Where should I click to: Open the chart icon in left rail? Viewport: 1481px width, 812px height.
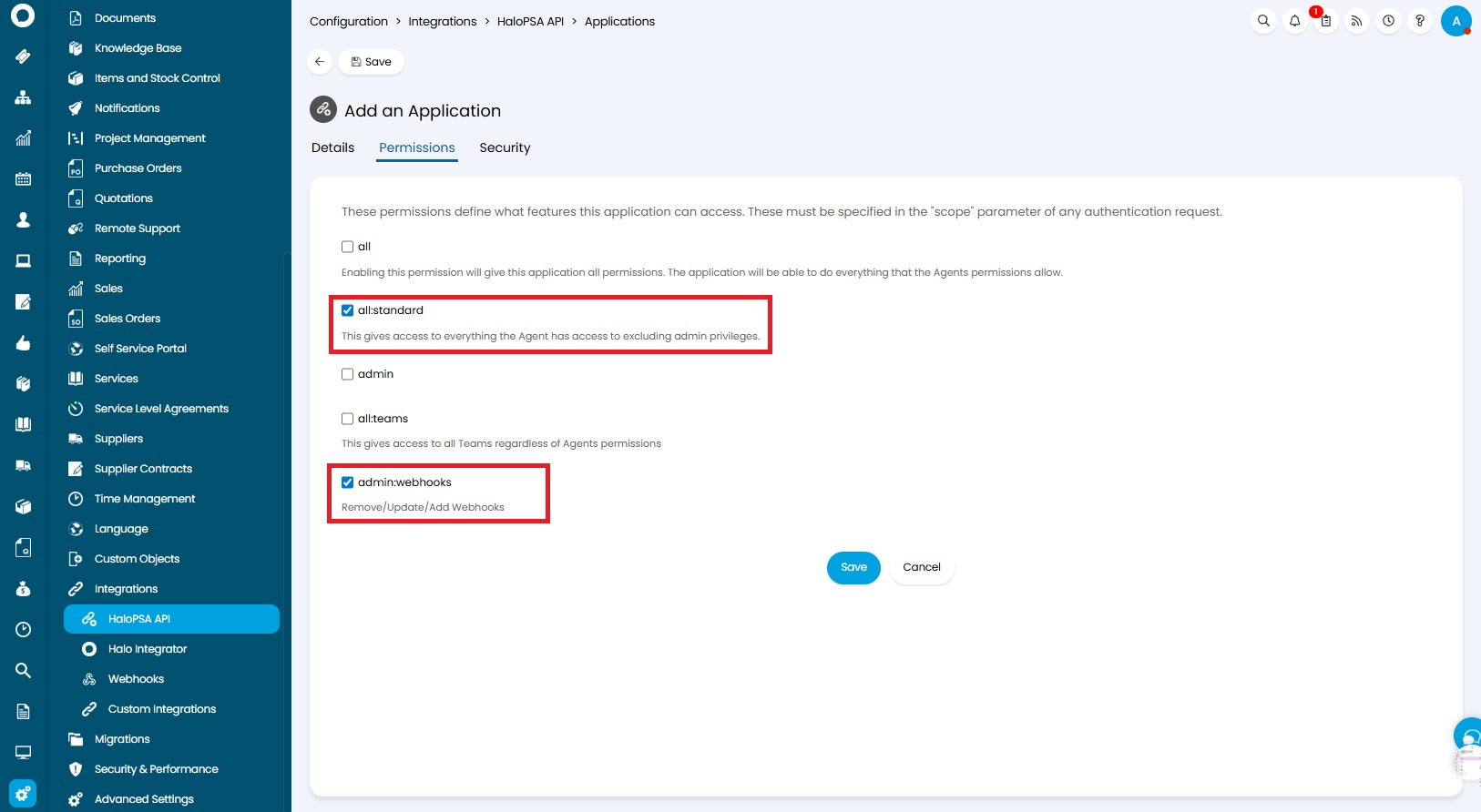point(23,138)
